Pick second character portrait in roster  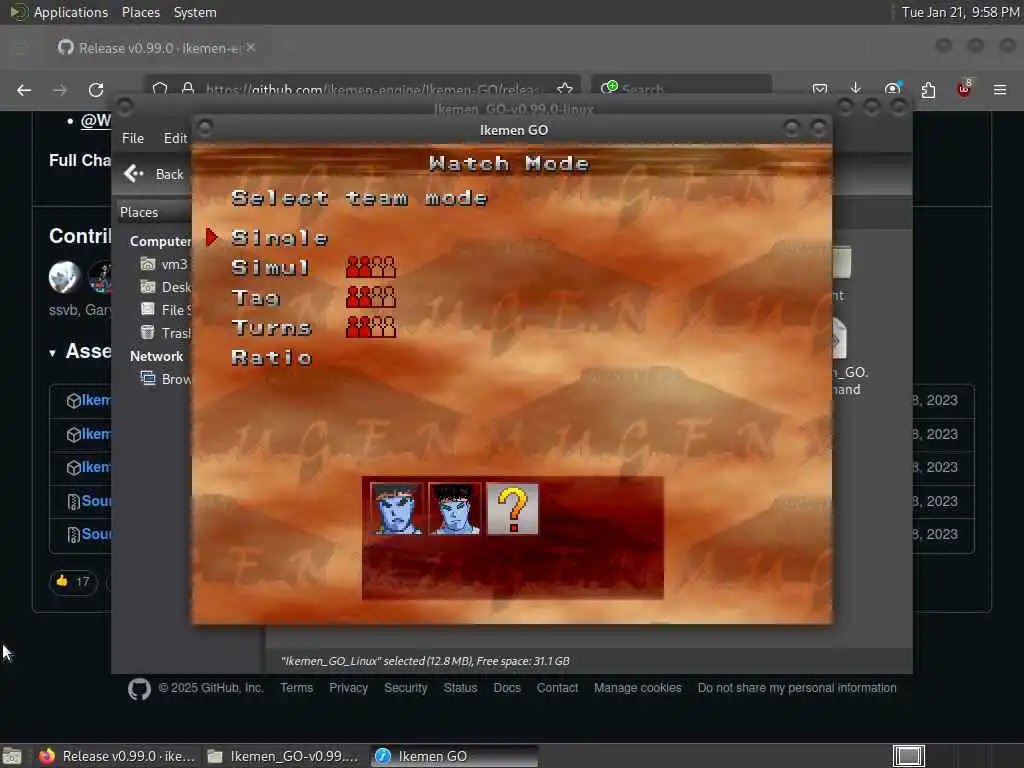coord(455,509)
